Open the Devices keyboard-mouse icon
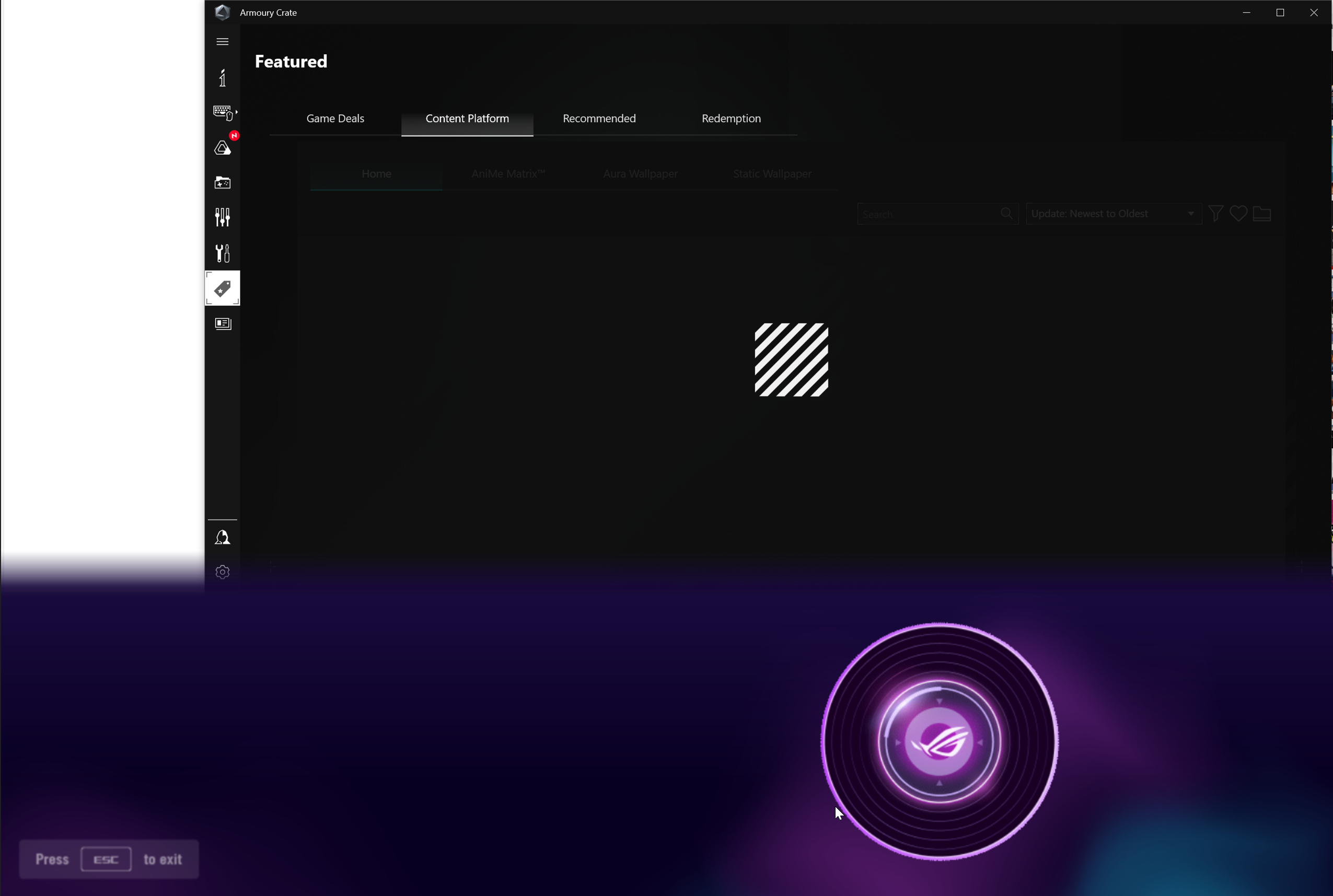 coord(222,112)
